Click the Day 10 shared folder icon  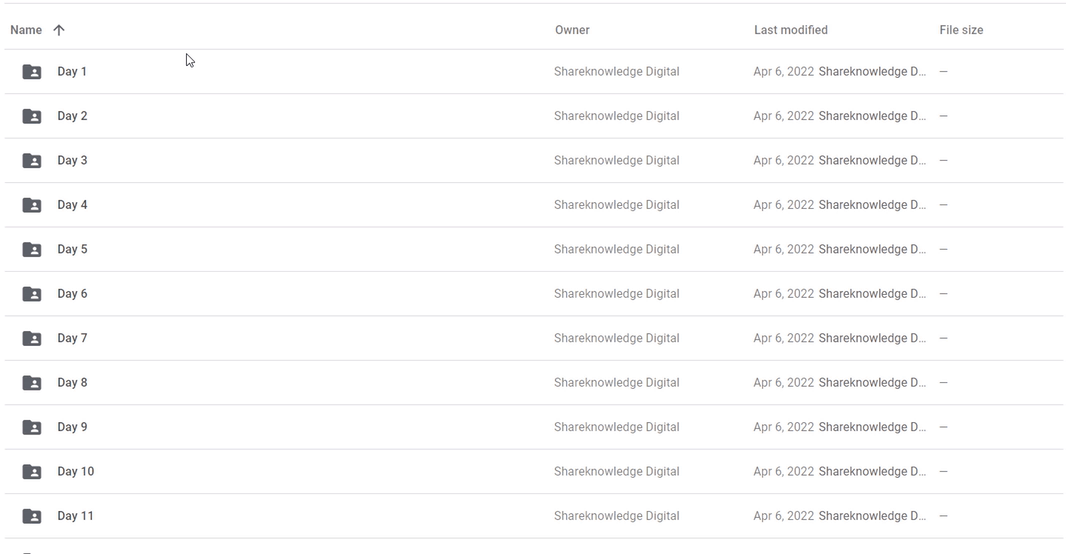pyautogui.click(x=32, y=472)
